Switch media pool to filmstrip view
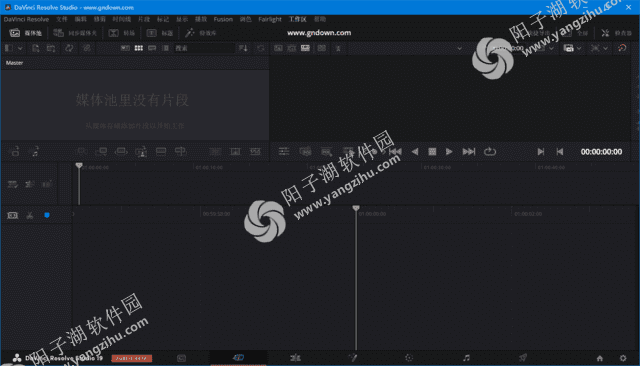This screenshot has width=640, height=366. tap(152, 48)
